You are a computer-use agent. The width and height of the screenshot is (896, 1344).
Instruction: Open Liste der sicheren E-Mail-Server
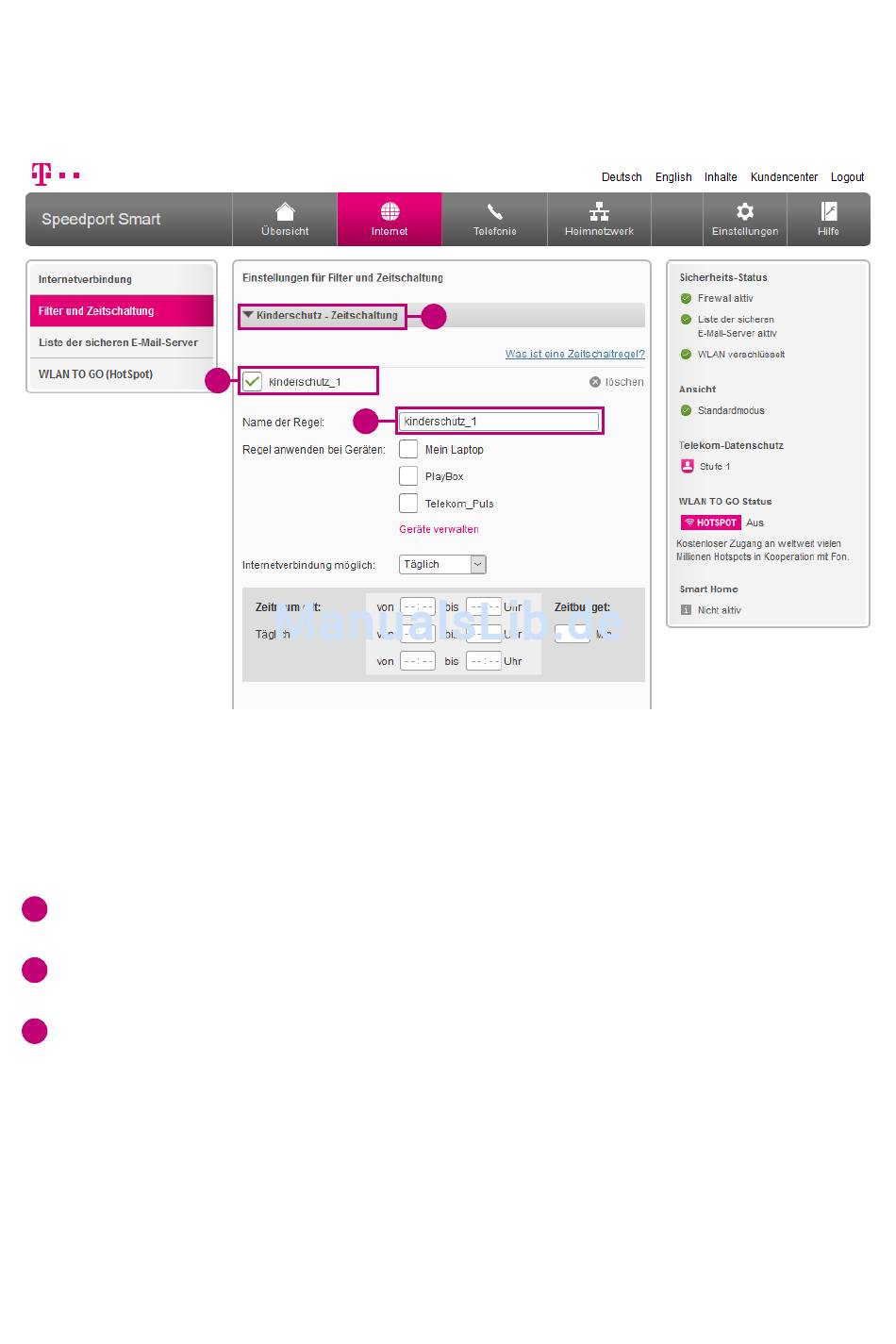(122, 342)
